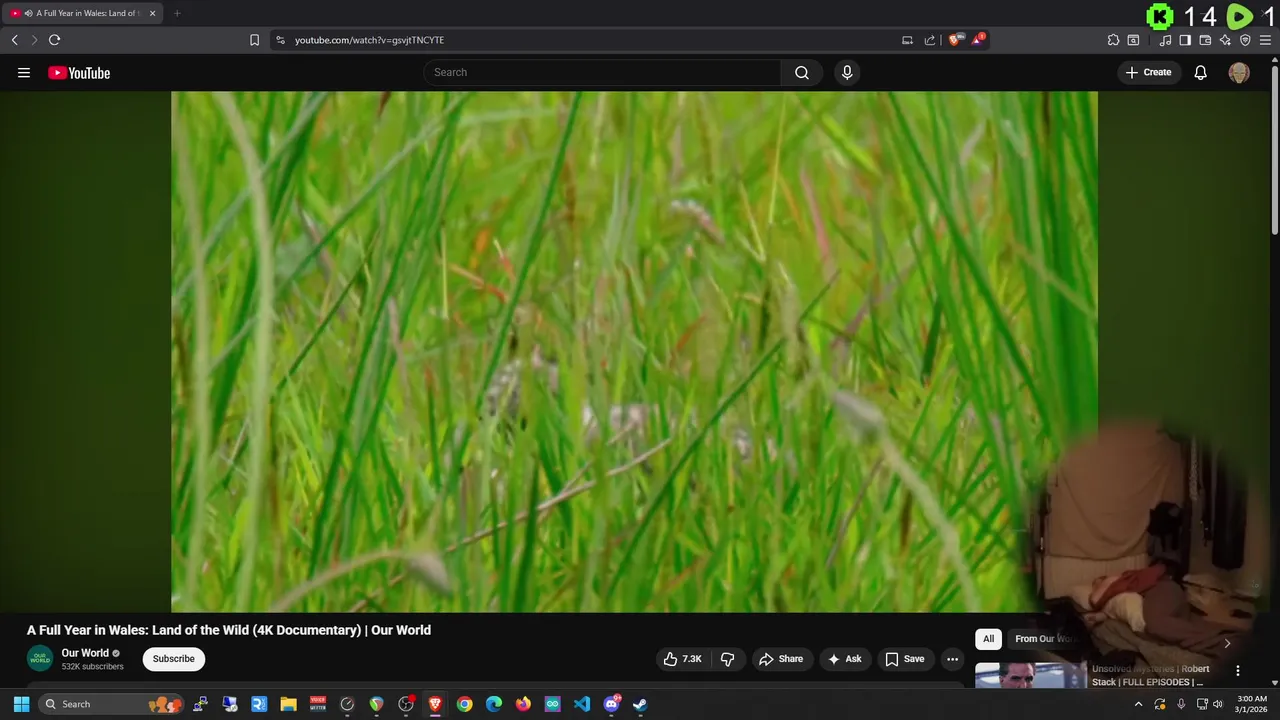The width and height of the screenshot is (1280, 720).
Task: Reload the YouTube page
Action: [x=54, y=40]
